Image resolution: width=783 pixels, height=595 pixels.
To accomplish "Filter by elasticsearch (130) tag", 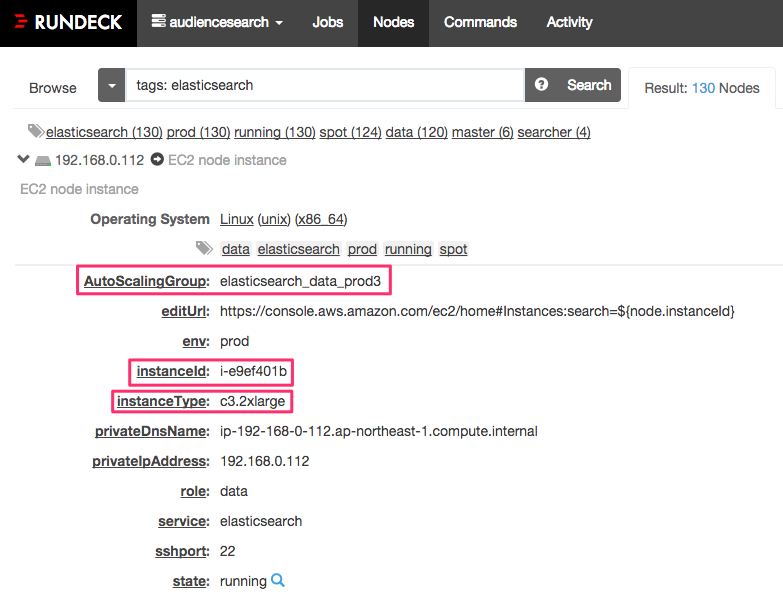I will (x=104, y=132).
